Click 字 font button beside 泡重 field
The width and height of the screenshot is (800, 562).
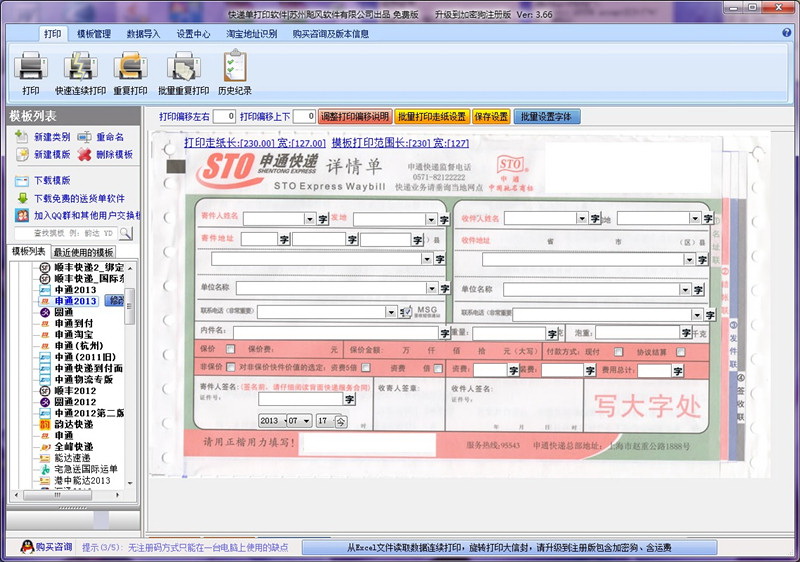tap(686, 333)
